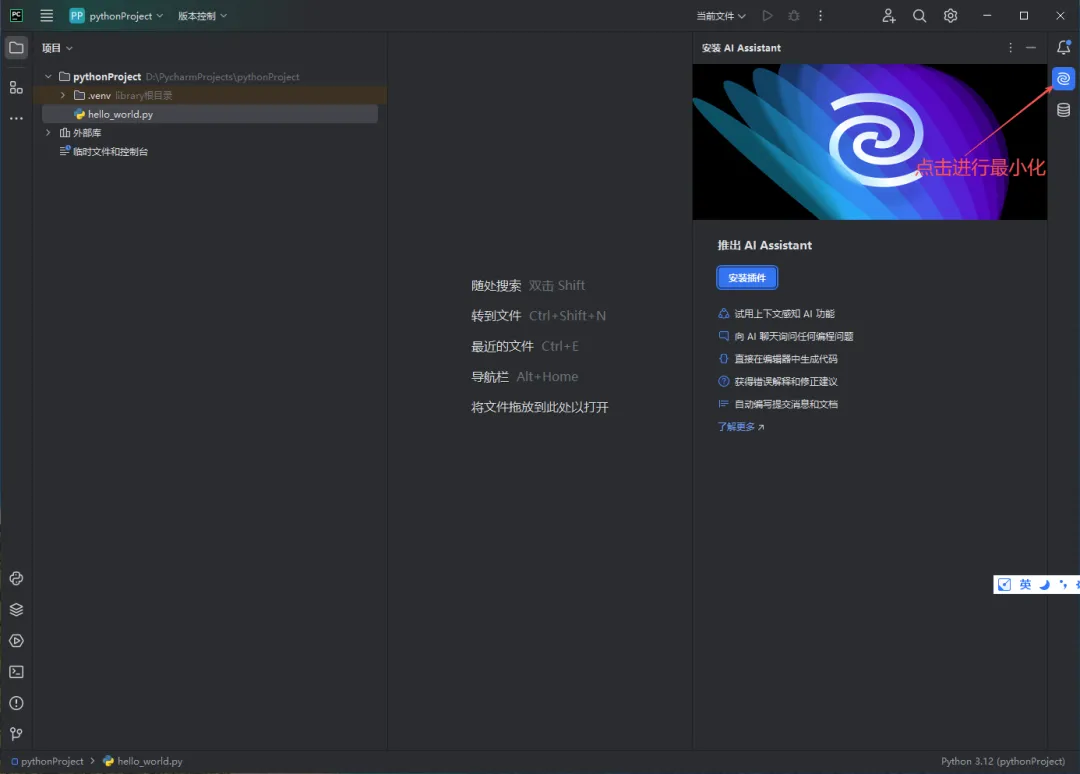Screen dimensions: 1080x774
Task: Open the Python Console tool window
Action: [x=17, y=578]
